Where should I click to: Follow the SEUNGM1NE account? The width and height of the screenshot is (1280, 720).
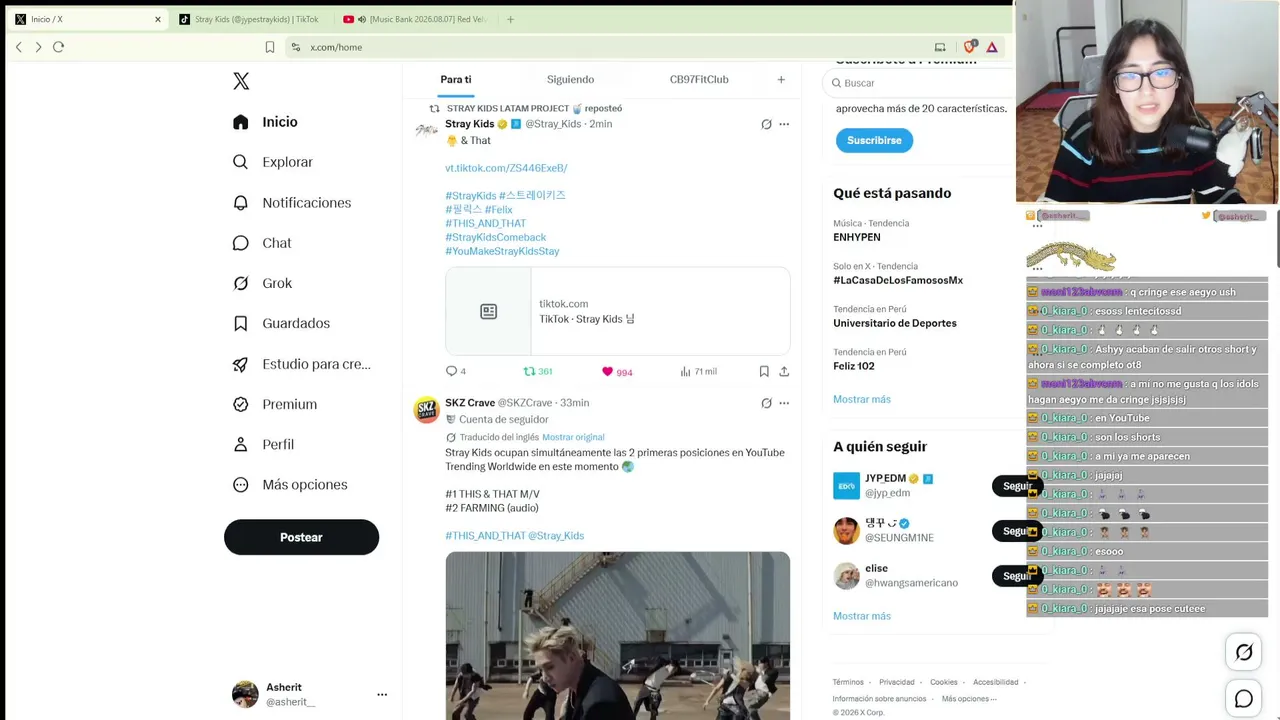pyautogui.click(x=1017, y=531)
